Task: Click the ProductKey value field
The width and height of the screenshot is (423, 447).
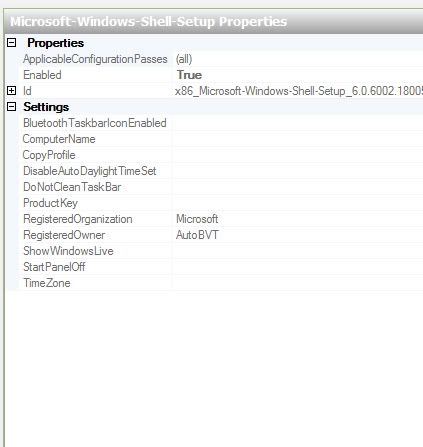Action: point(298,203)
